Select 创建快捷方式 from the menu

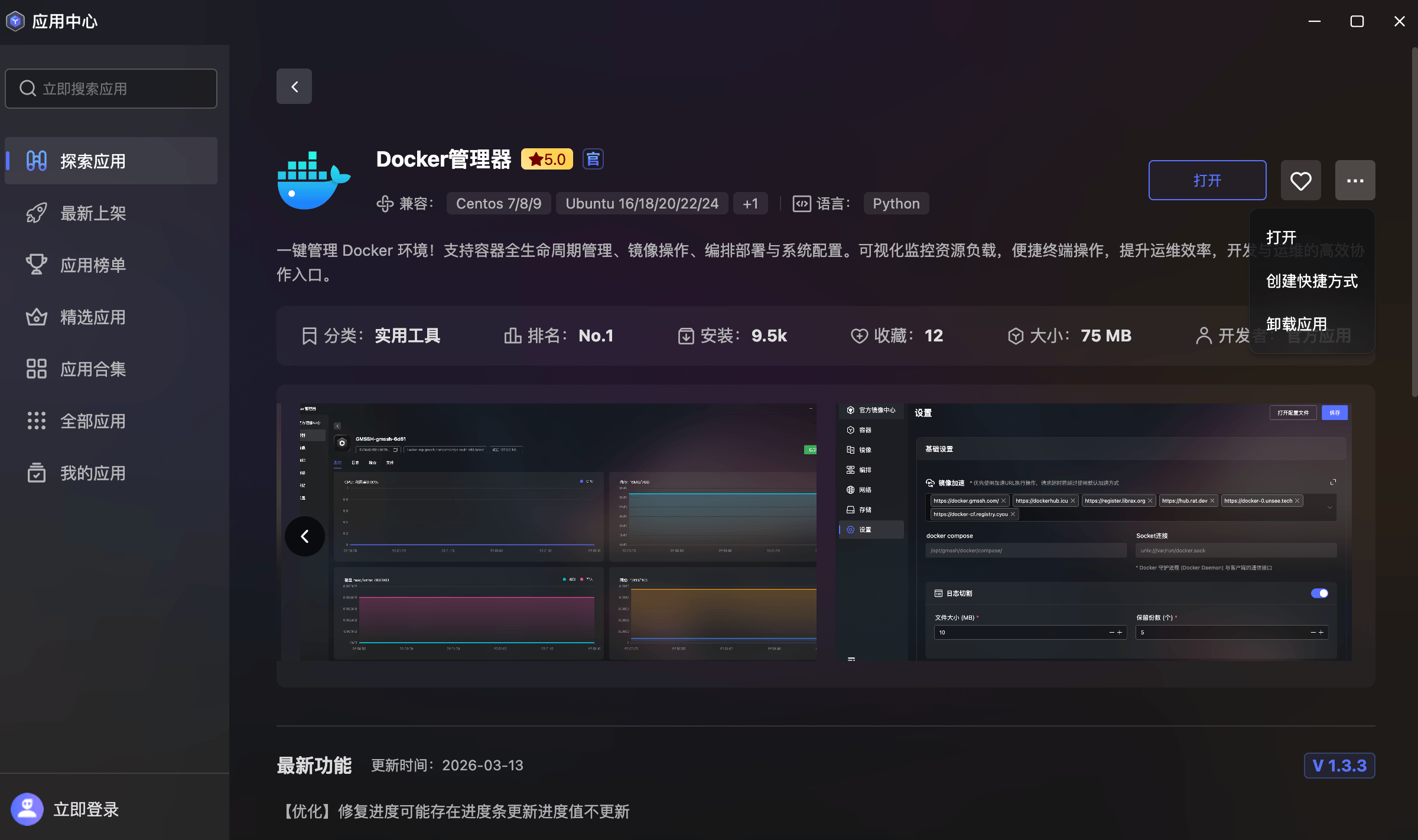point(1312,281)
